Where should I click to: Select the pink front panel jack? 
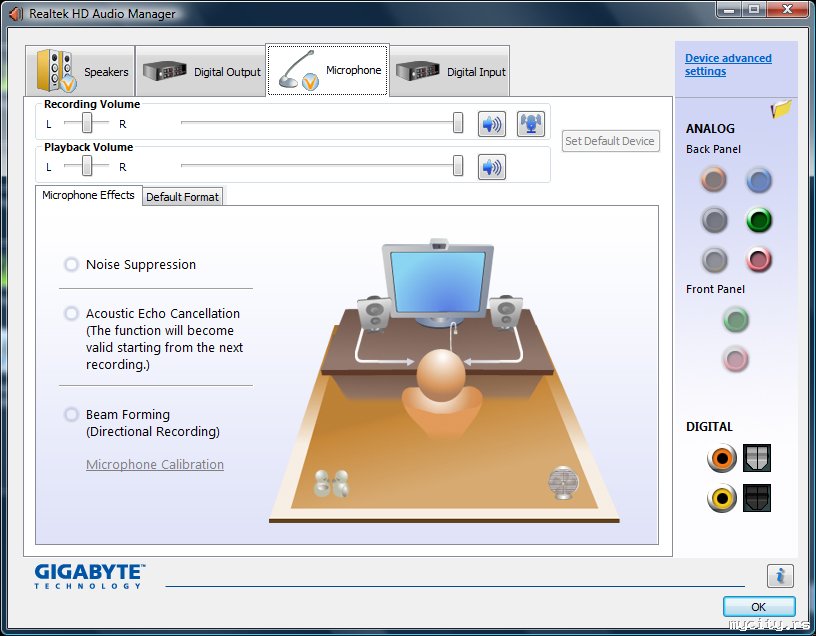736,359
